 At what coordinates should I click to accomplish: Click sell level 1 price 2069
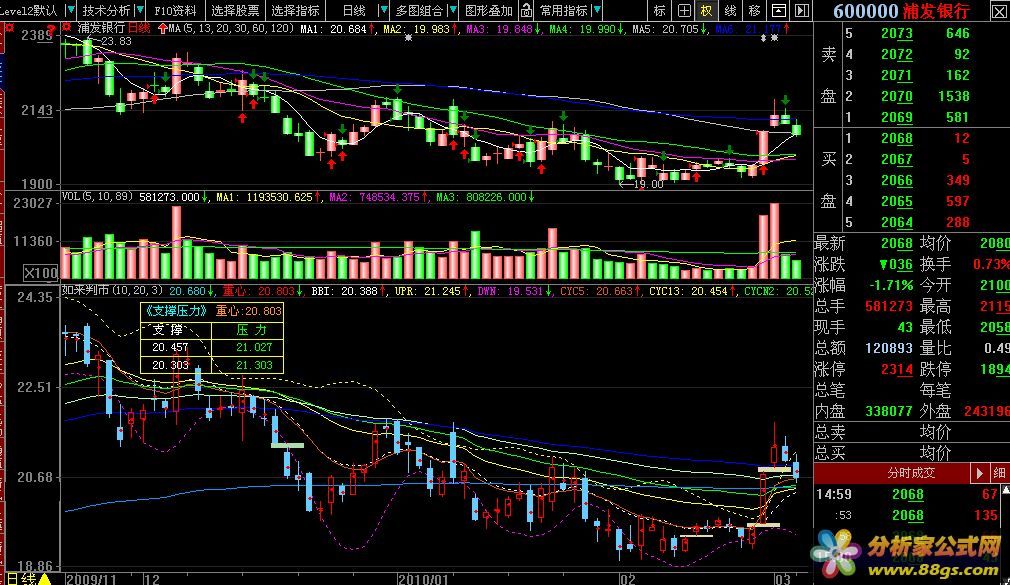[897, 117]
